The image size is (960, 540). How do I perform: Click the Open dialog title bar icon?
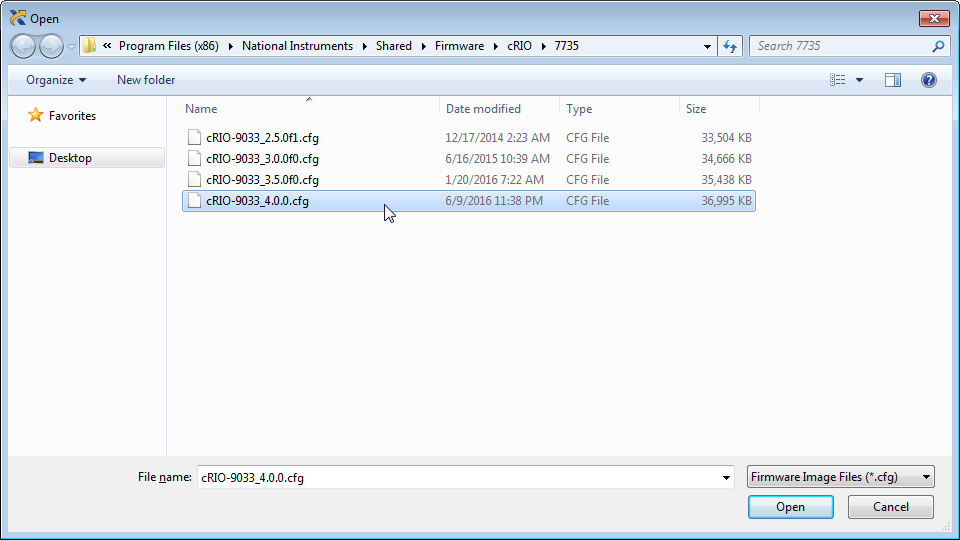(18, 18)
